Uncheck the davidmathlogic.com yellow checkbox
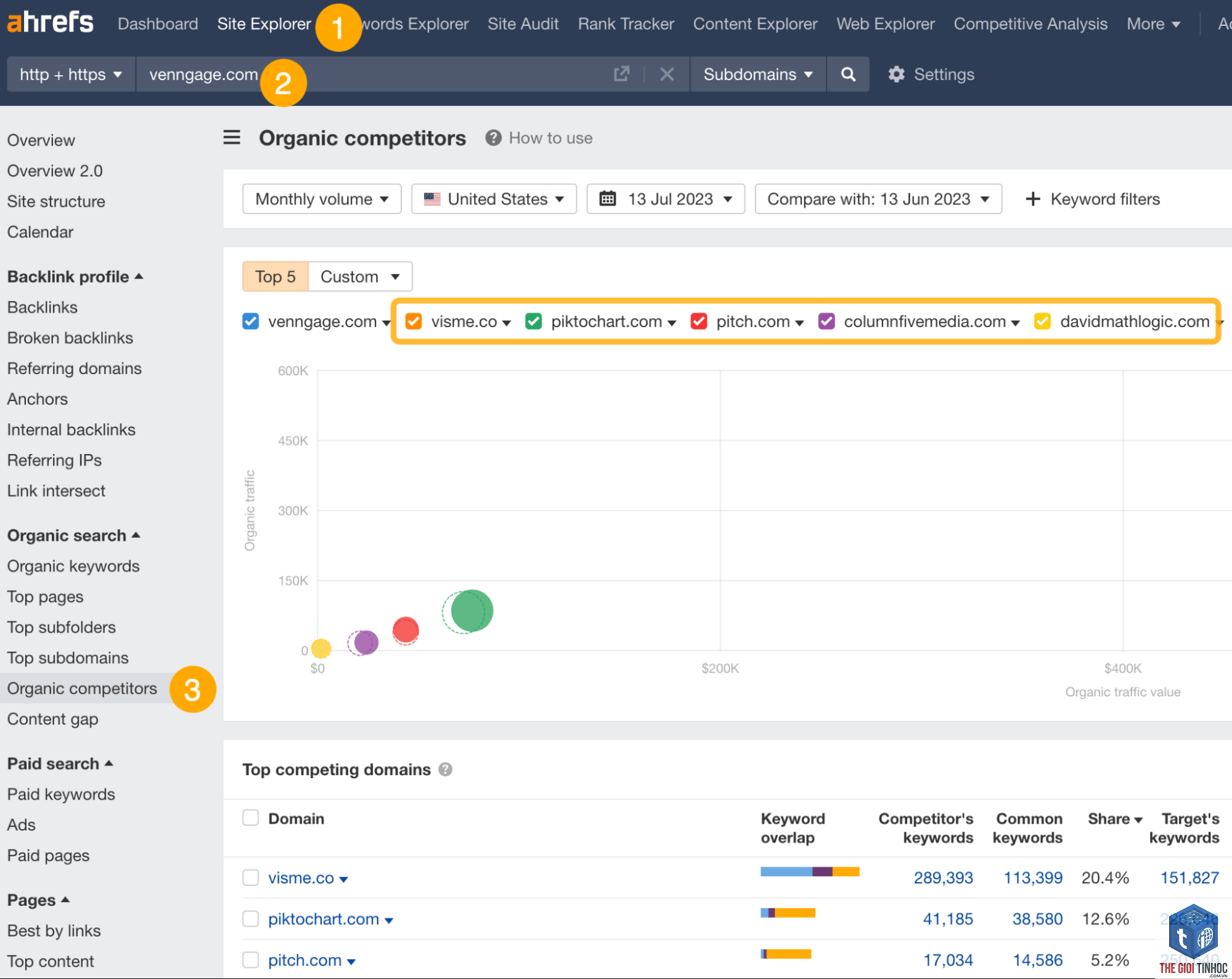 1043,321
